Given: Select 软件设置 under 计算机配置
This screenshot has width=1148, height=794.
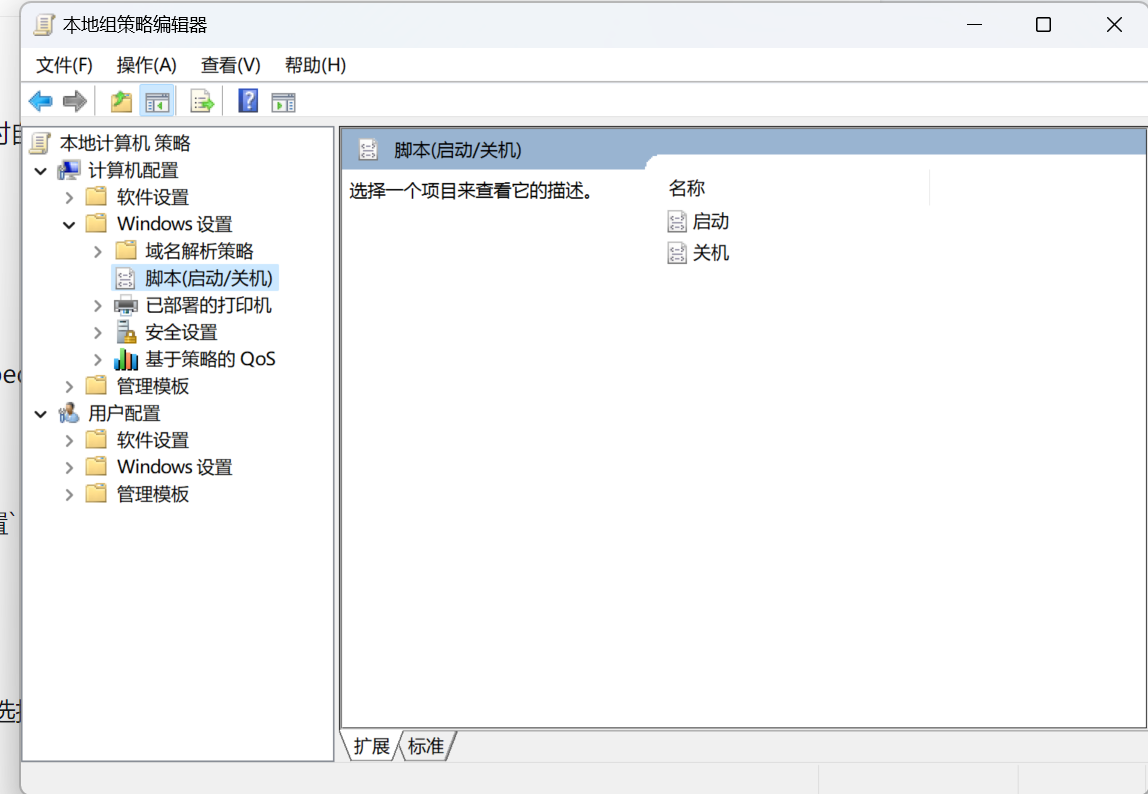Looking at the screenshot, I should click(152, 197).
